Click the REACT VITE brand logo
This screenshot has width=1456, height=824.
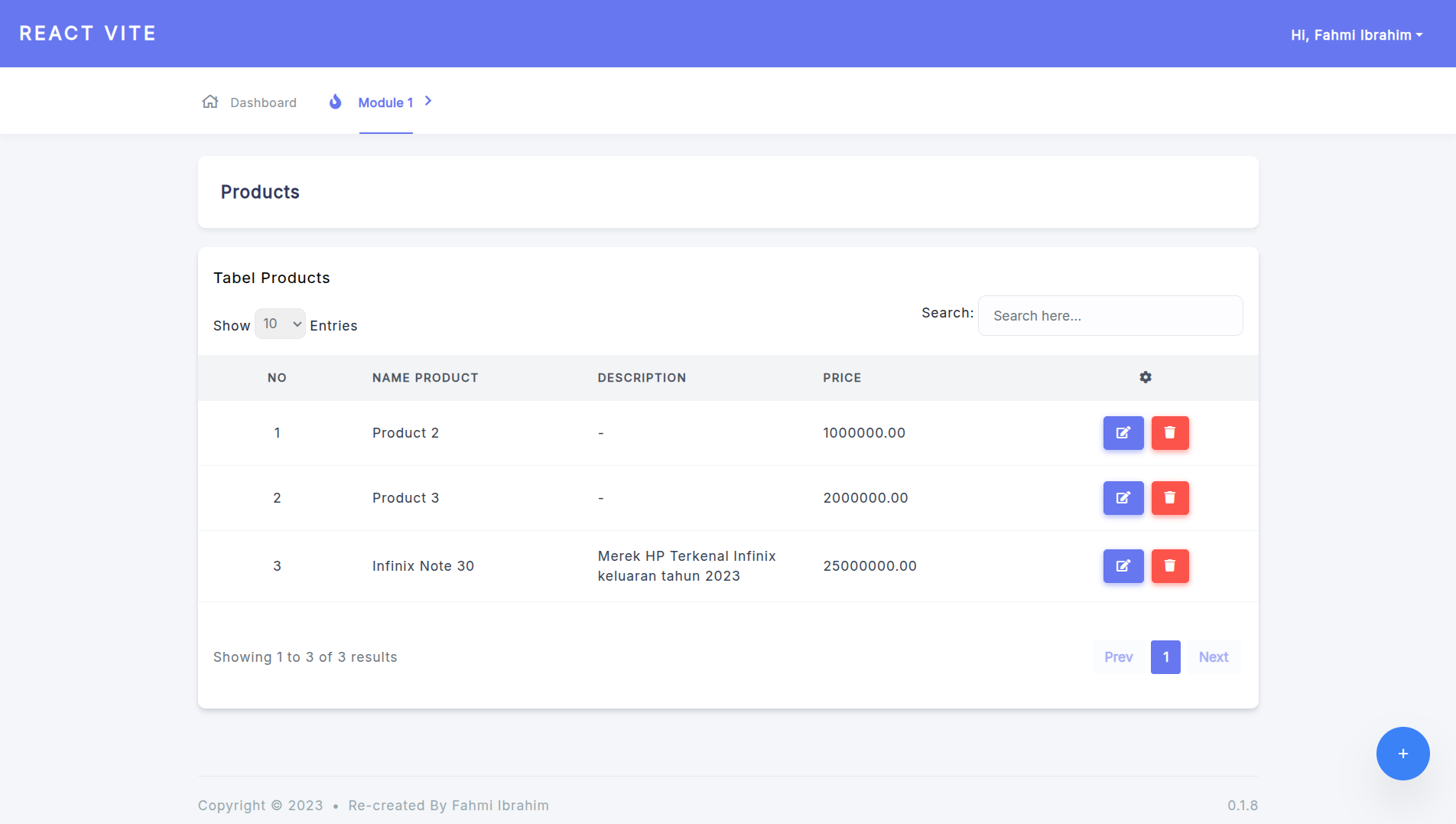(x=88, y=34)
